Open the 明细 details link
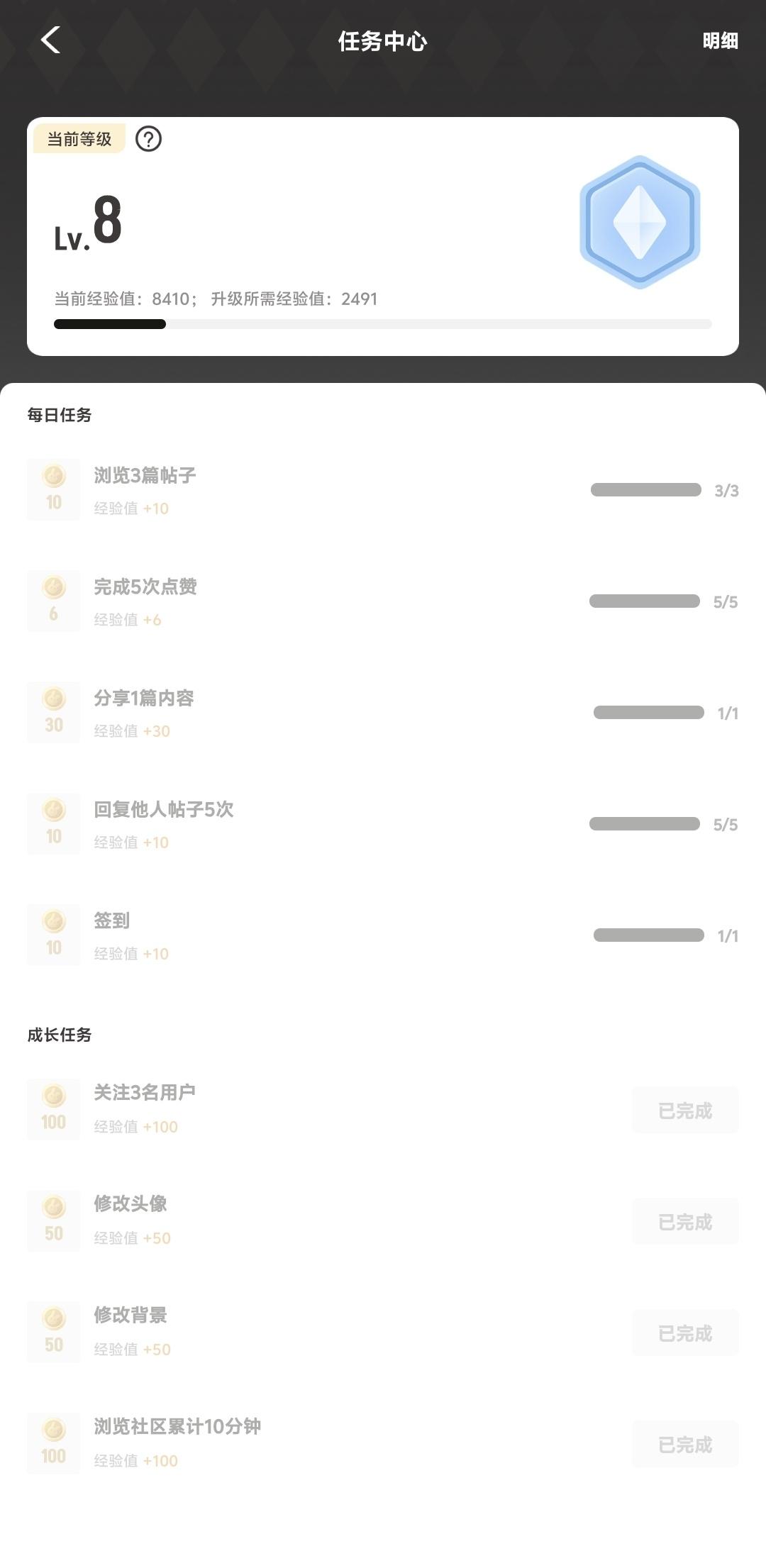 720,41
